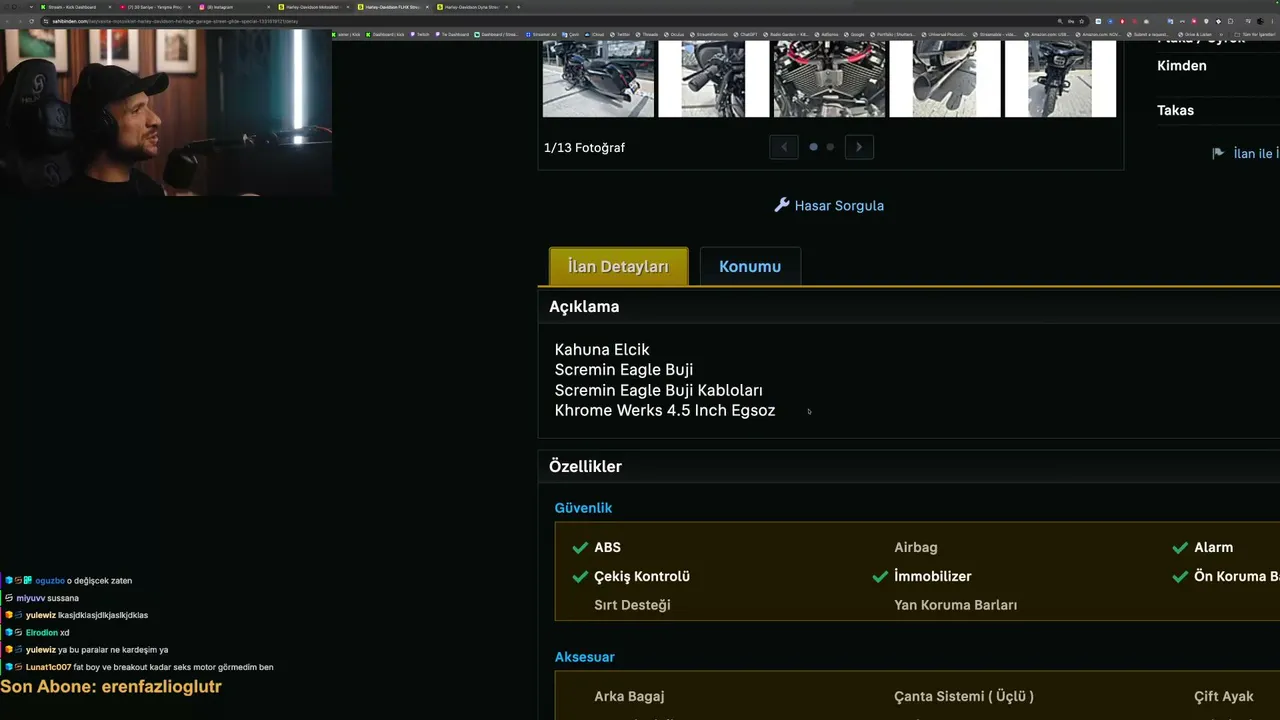1280x720 pixels.
Task: Switch to the Stream - Kick Dashboard browser tab
Action: pyautogui.click(x=74, y=7)
